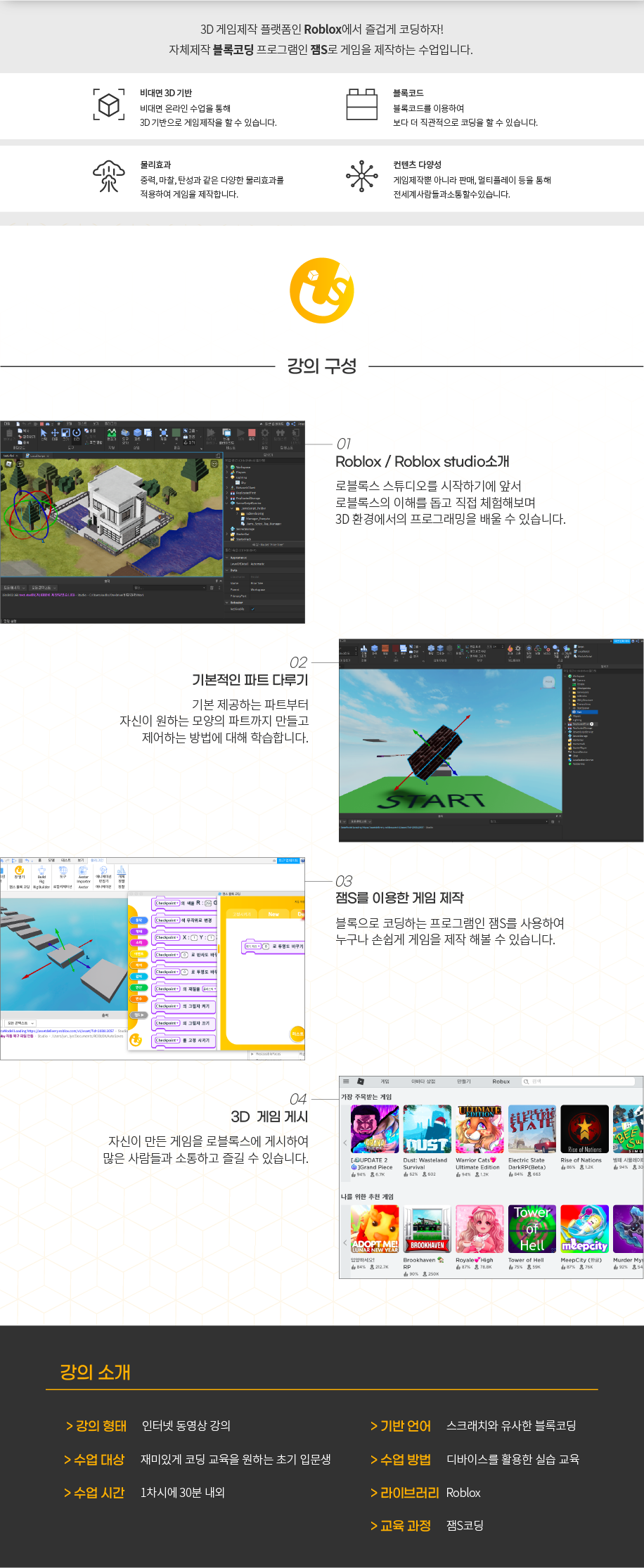Click the Electric State DarkRP(Beta) title text
Screen dimensions: 644x1568
click(527, 1164)
